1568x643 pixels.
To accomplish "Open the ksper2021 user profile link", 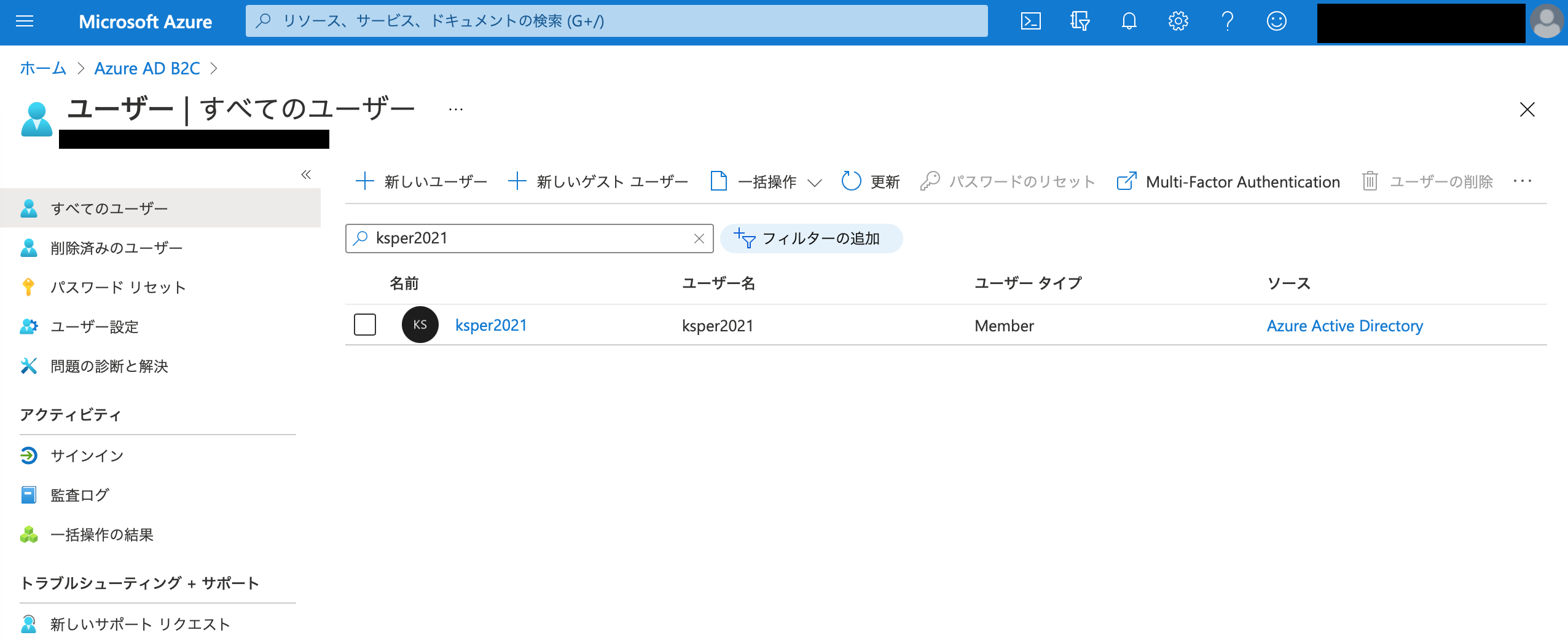I will 491,325.
